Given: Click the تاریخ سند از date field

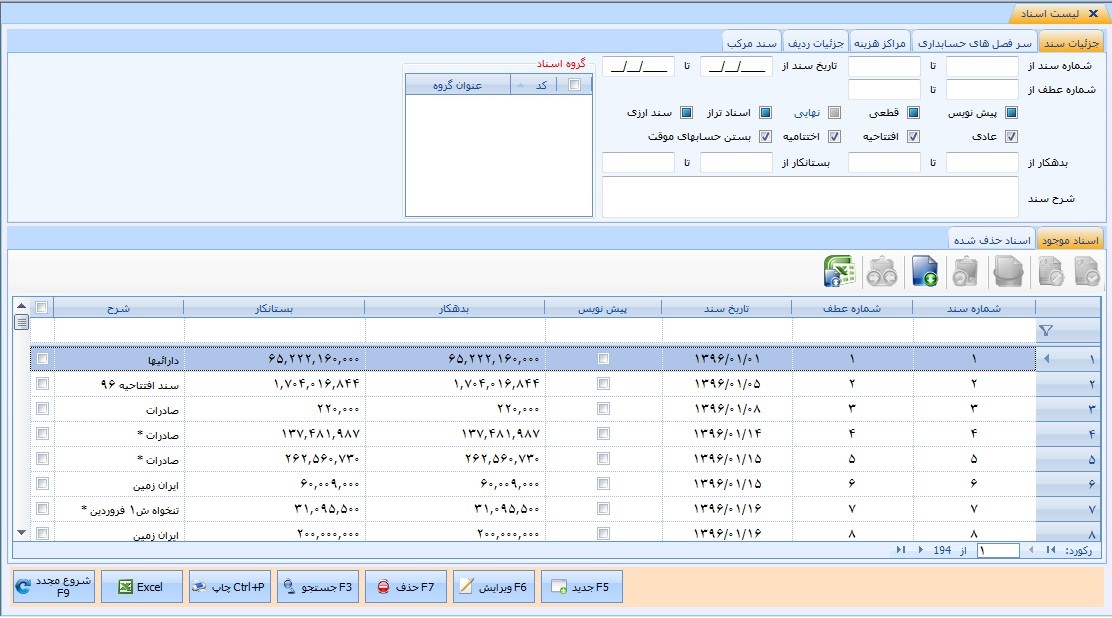Looking at the screenshot, I should (736, 67).
